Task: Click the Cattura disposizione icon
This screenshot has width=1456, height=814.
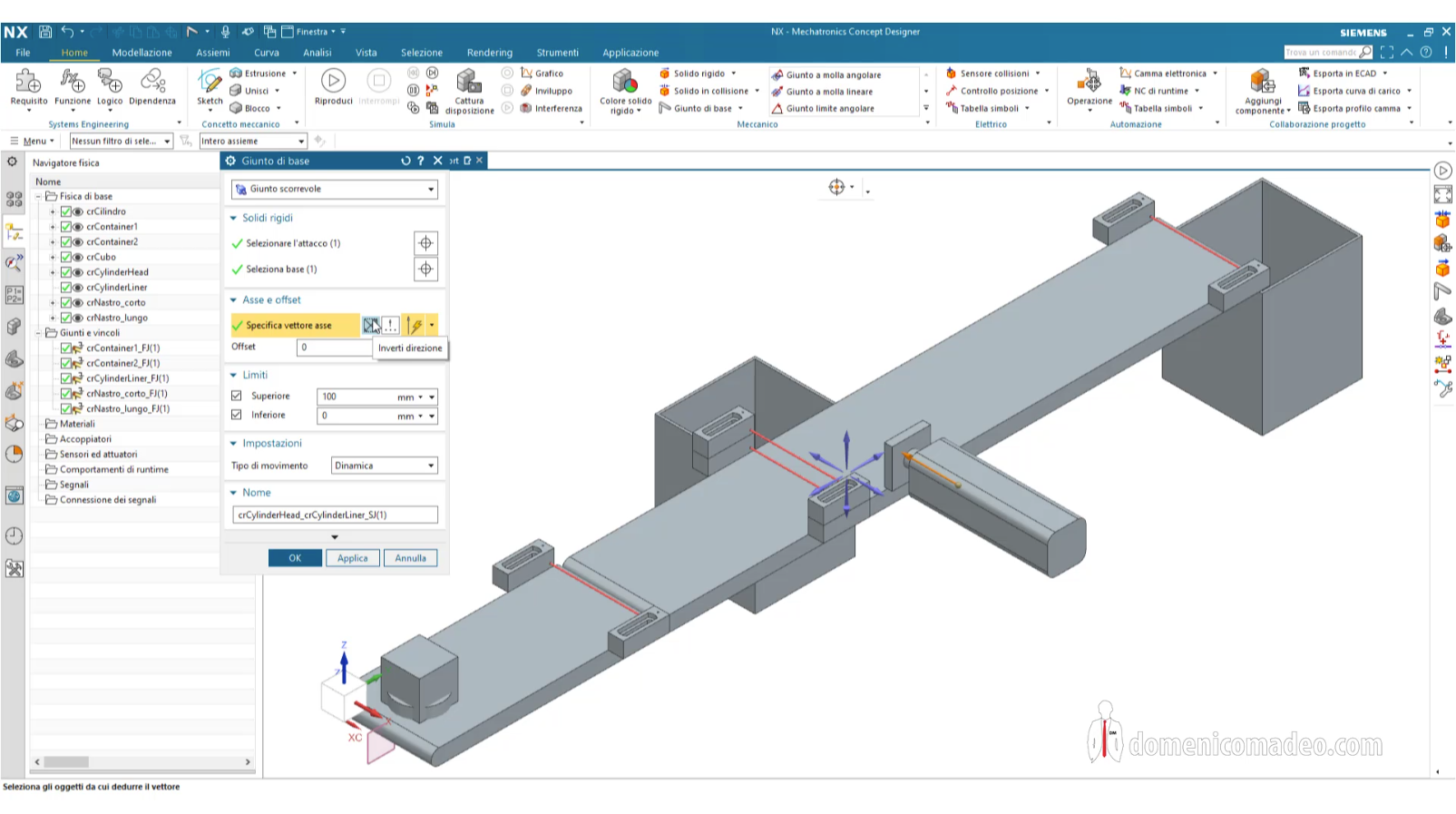Action: (469, 82)
